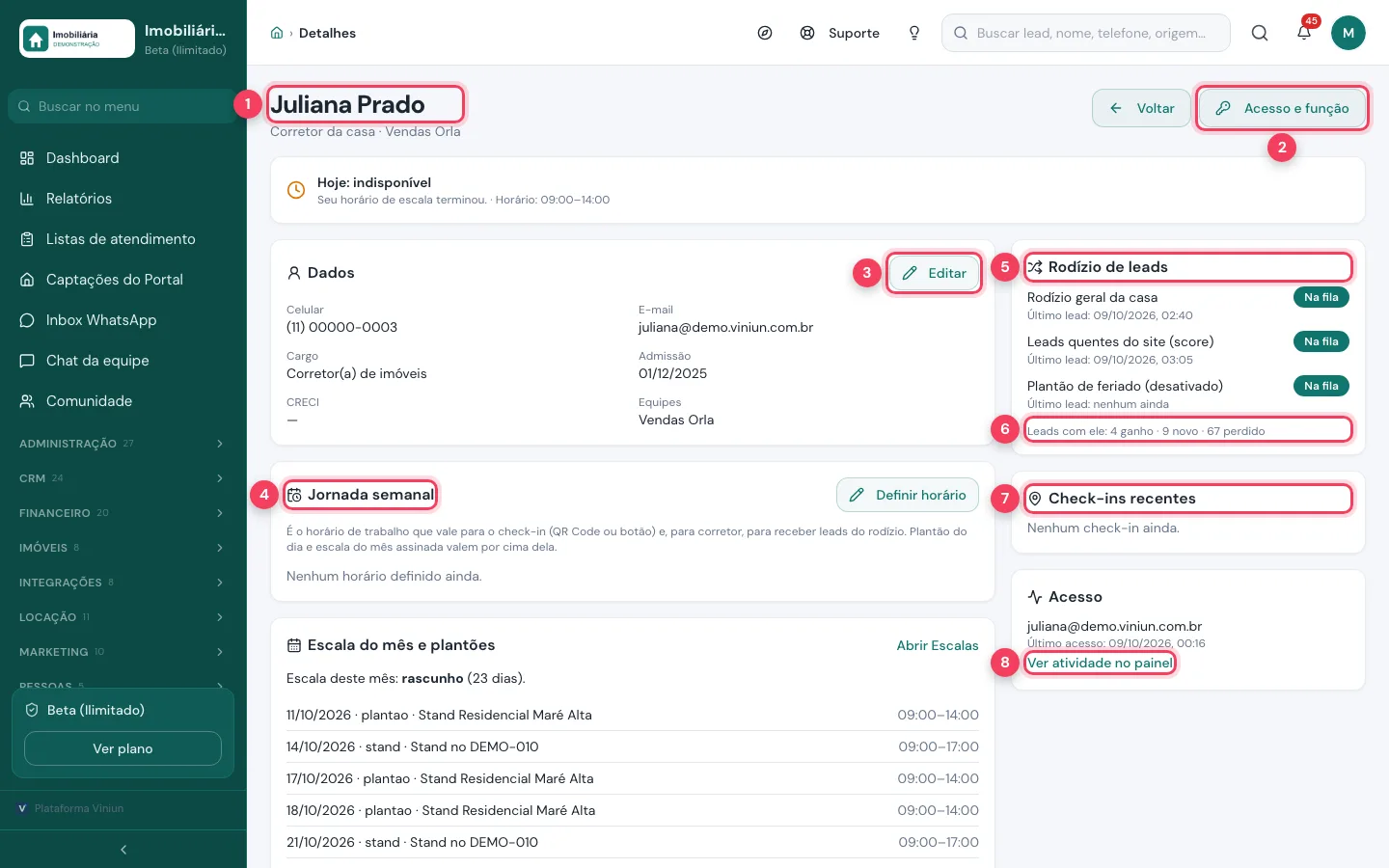
Task: Click the Listas de atendimento clipboard icon
Action: [27, 239]
